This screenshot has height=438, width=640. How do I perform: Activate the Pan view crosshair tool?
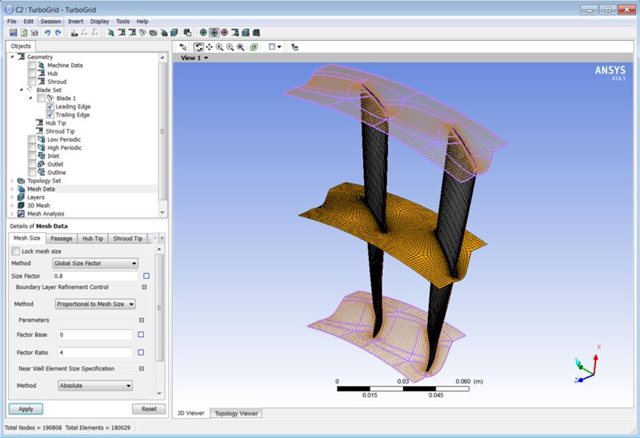coord(209,47)
